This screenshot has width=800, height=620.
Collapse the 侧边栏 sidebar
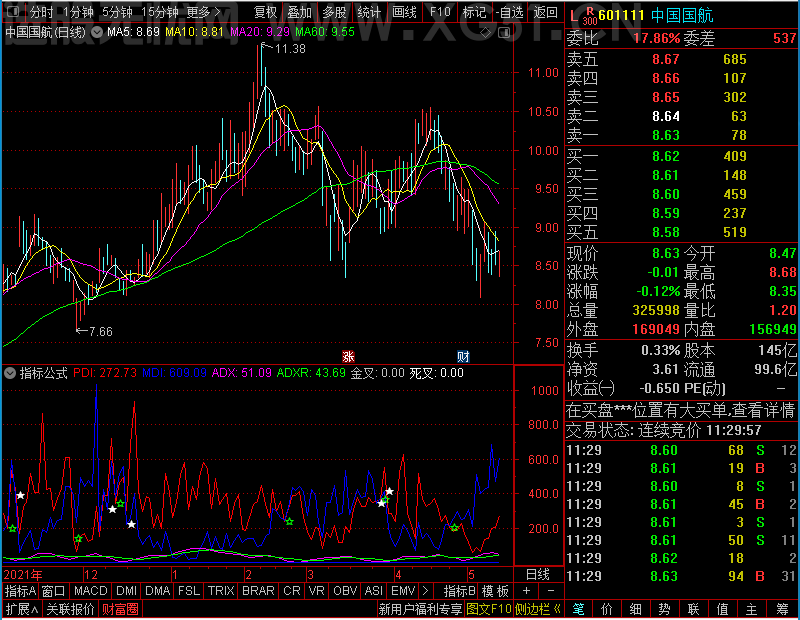click(x=538, y=609)
